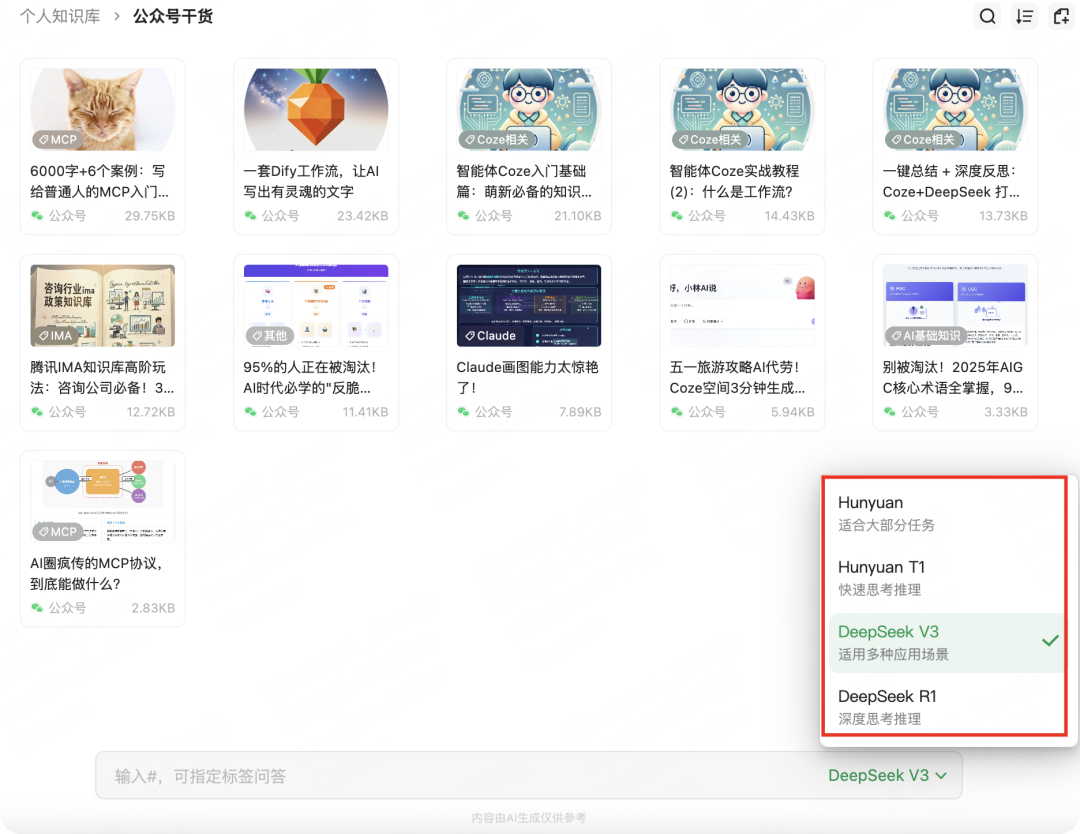The image size is (1080, 834).
Task: Open article 一键总结 + 深度反思 Coze+DeepSeek
Action: [x=951, y=181]
